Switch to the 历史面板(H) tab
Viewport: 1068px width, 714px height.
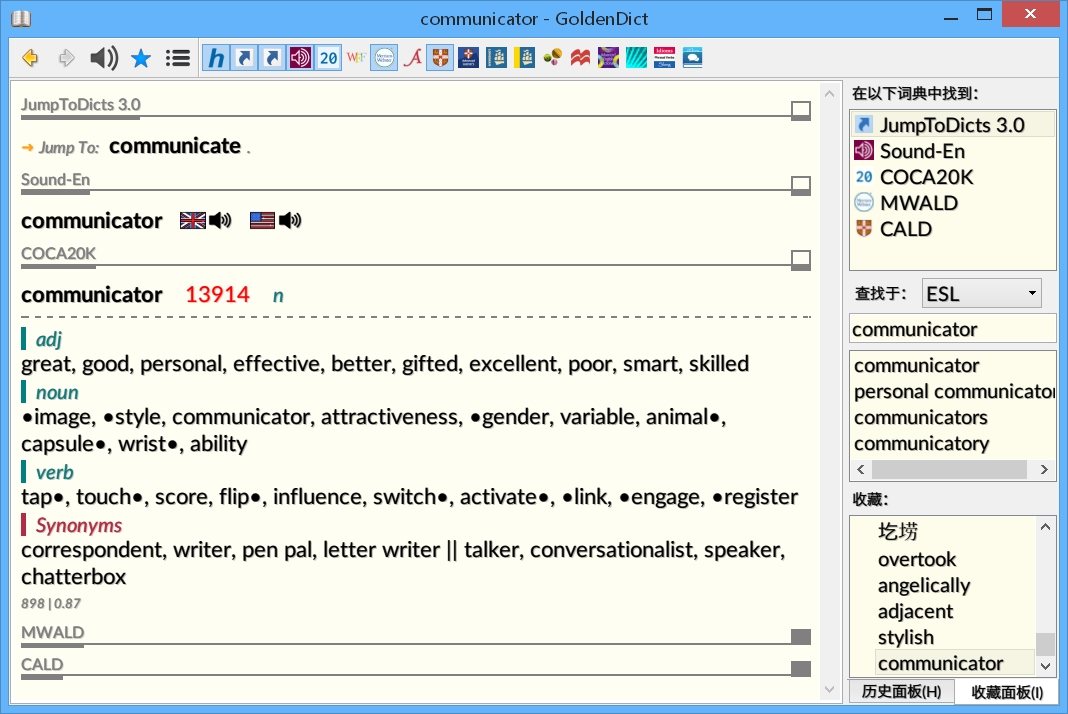[x=901, y=692]
